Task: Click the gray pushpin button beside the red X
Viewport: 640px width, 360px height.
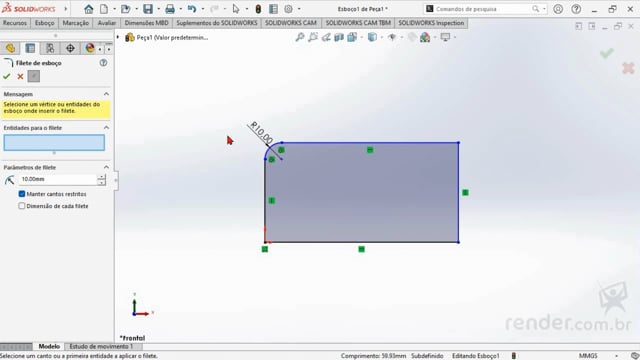Action: tap(34, 76)
